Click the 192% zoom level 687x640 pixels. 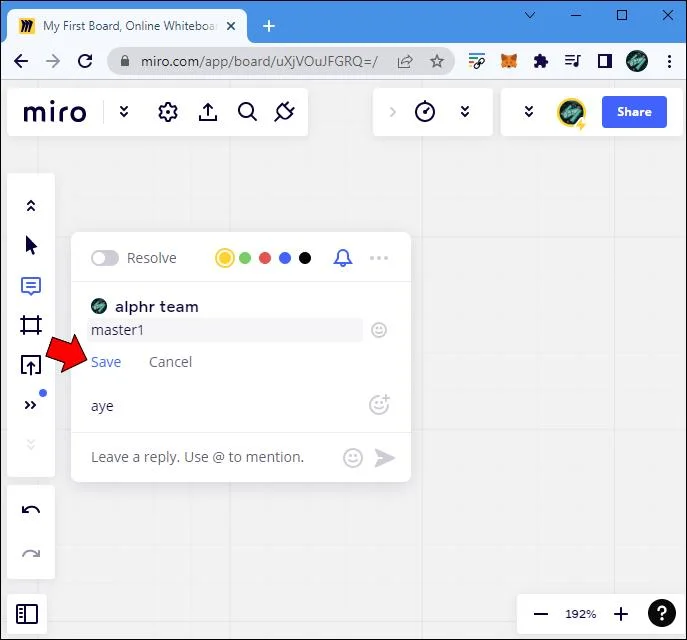(x=581, y=614)
